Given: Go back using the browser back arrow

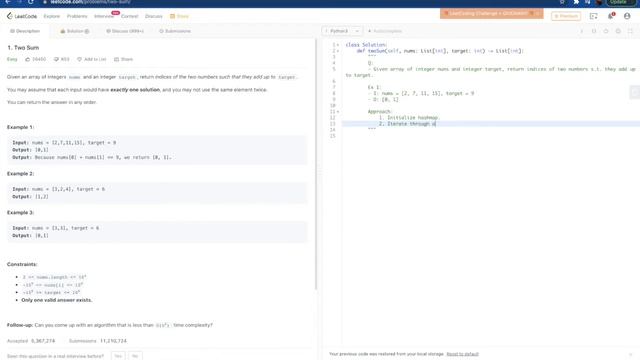Looking at the screenshot, I should pos(8,2).
